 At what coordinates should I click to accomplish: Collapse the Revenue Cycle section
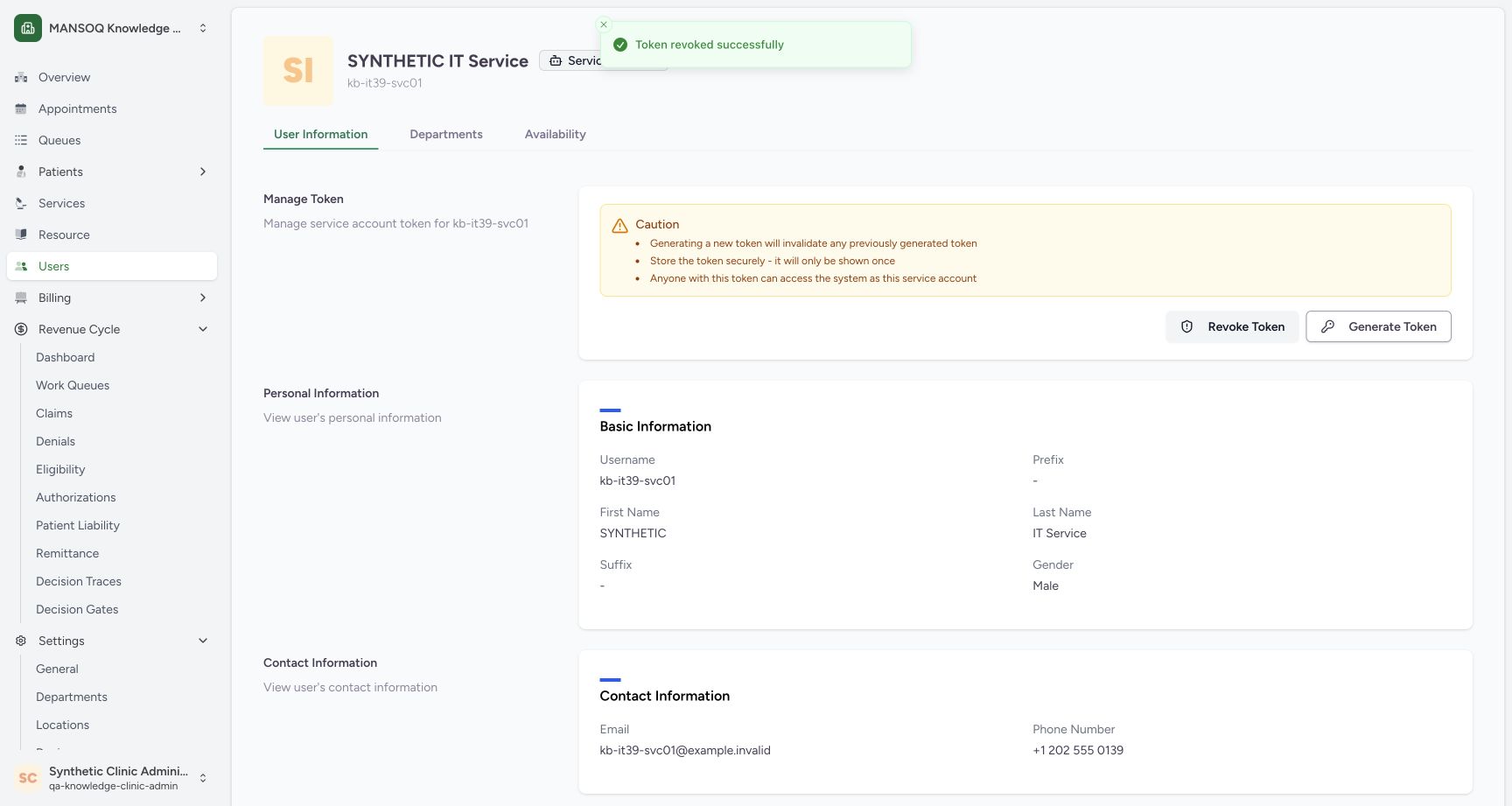[203, 329]
